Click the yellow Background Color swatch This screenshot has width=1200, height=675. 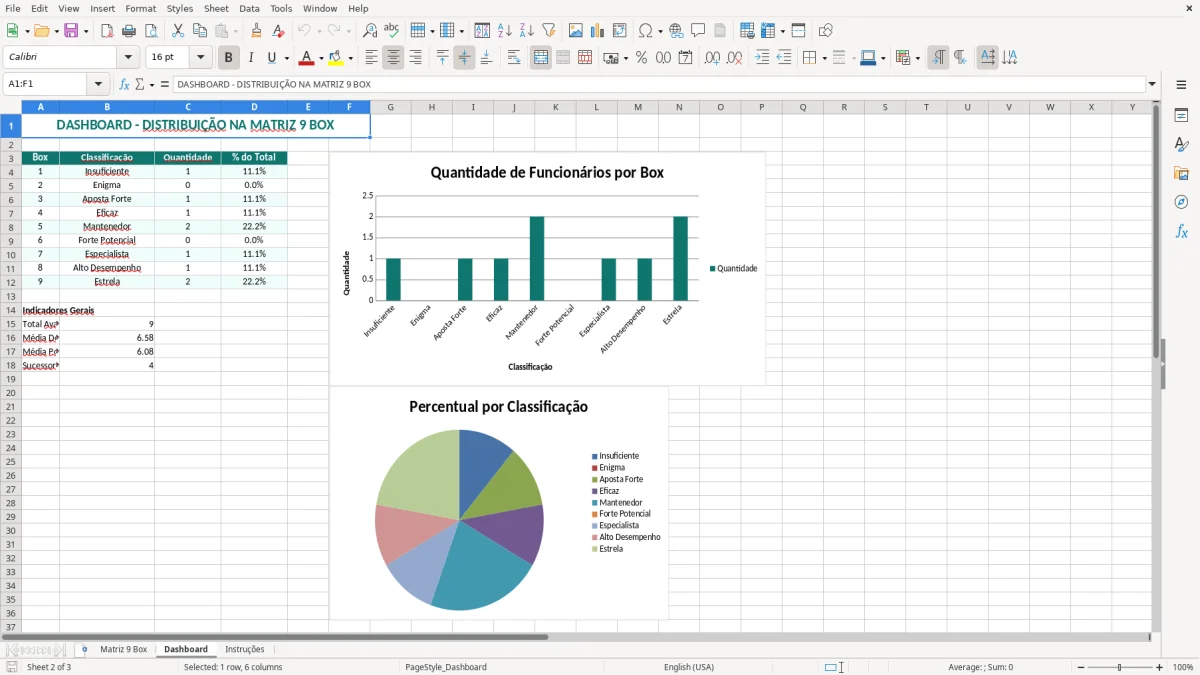pyautogui.click(x=336, y=58)
